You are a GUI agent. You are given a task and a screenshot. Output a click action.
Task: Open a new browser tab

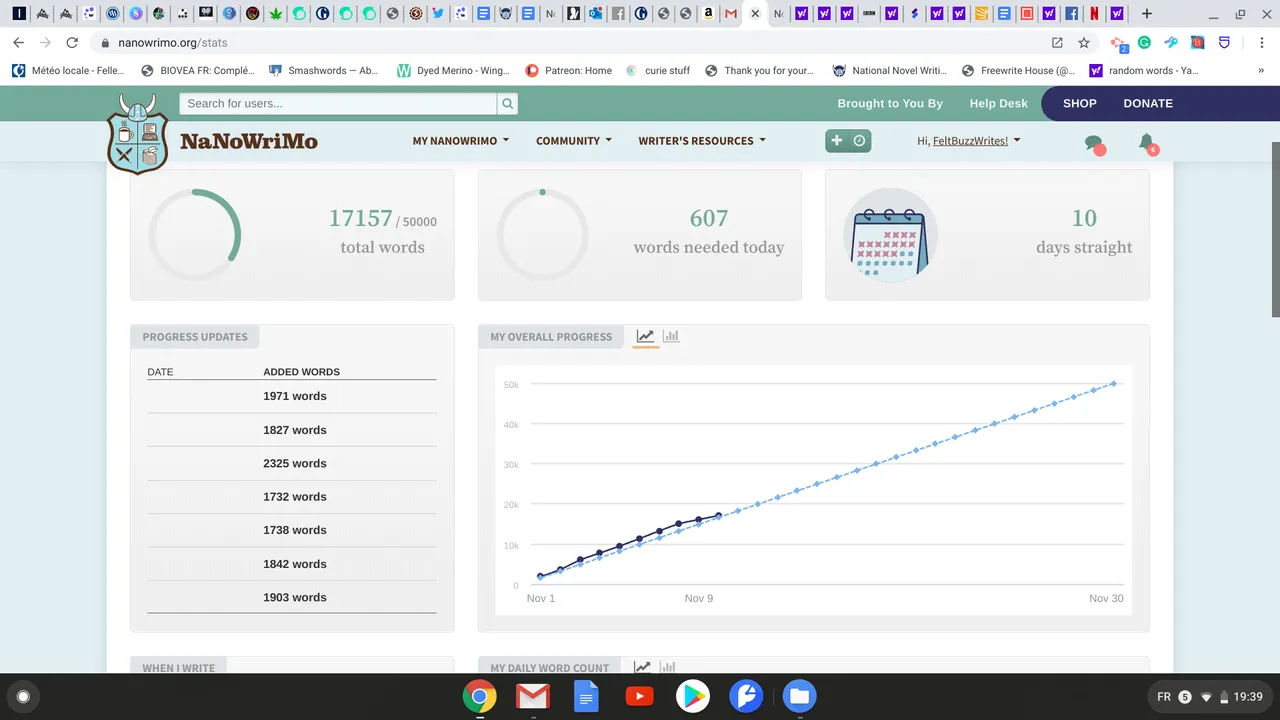click(1147, 14)
